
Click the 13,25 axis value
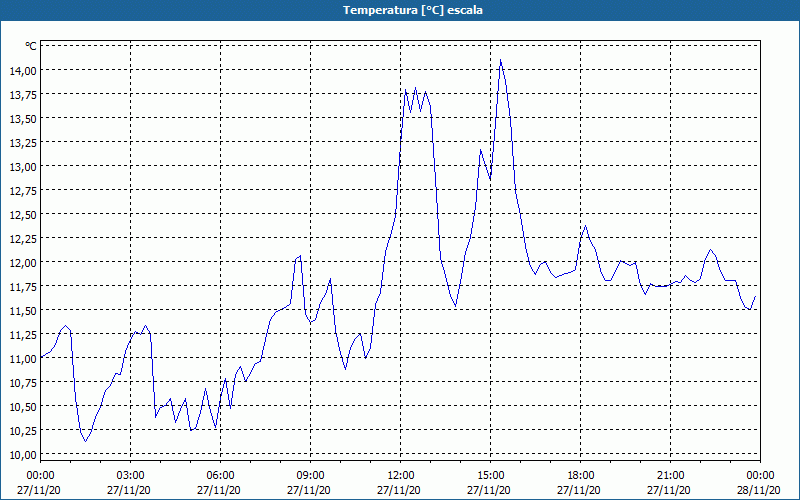pyautogui.click(x=23, y=142)
